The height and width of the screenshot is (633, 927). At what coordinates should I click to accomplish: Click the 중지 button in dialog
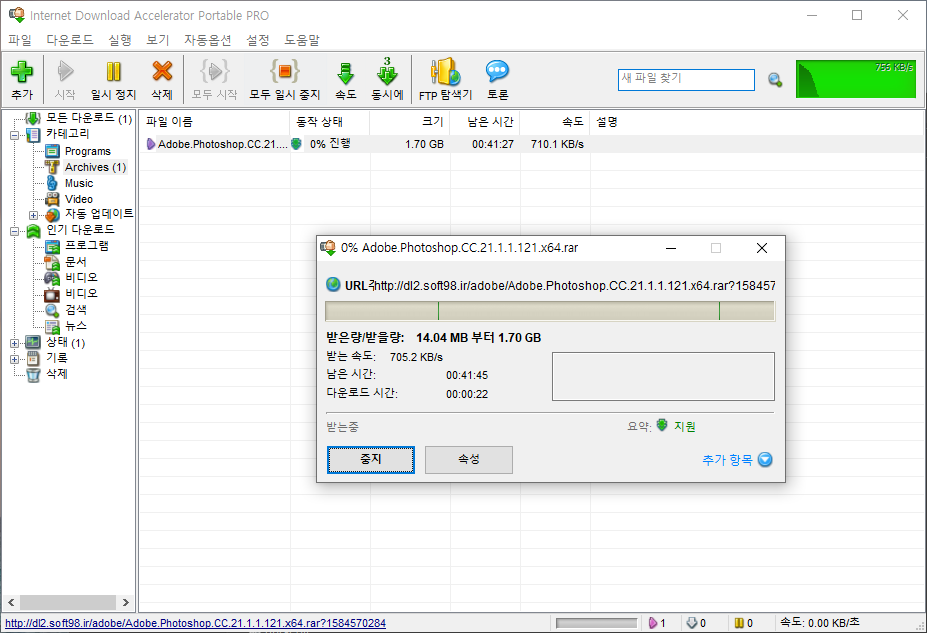(x=371, y=459)
